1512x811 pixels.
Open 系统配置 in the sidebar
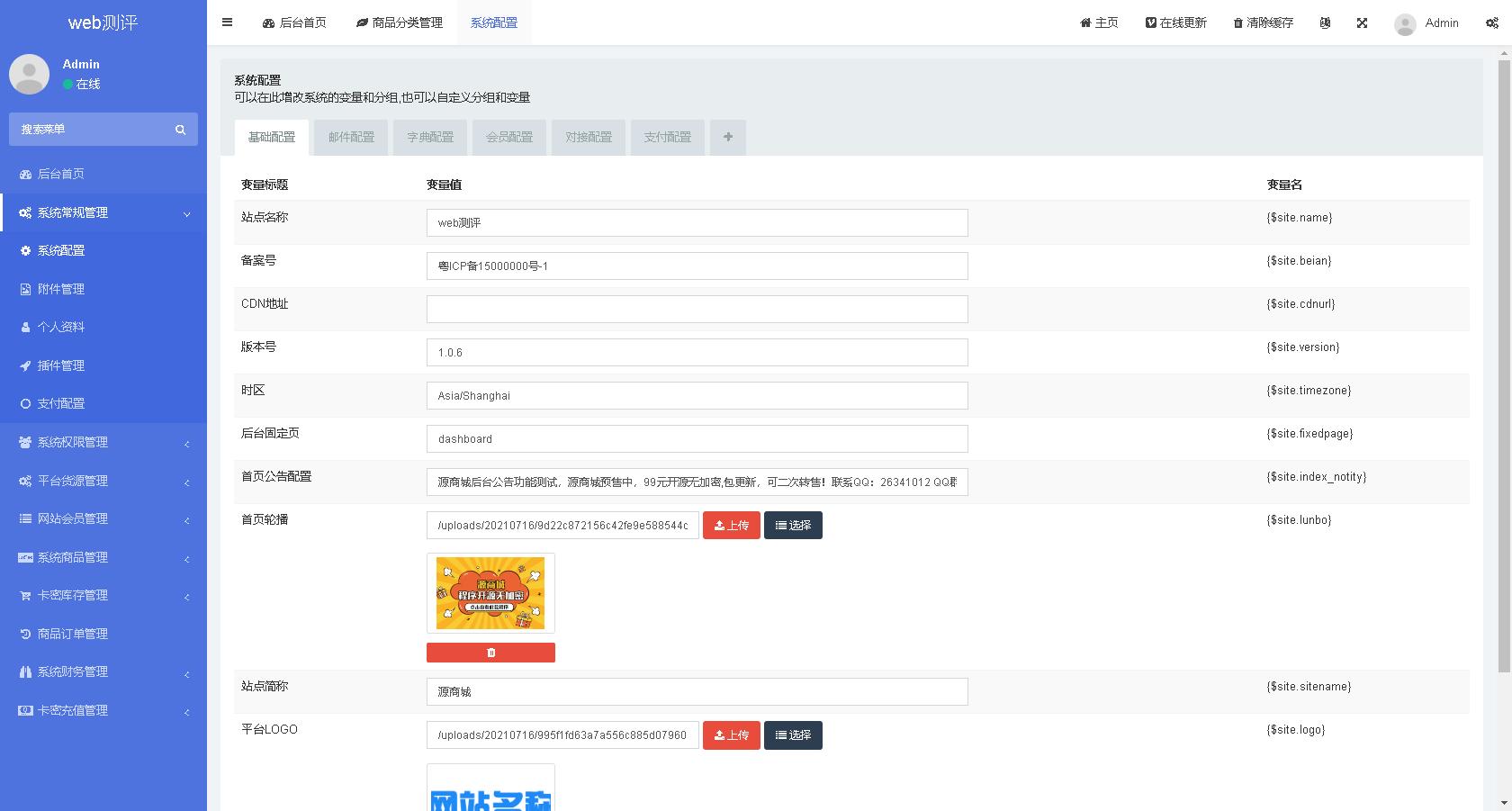coord(103,250)
